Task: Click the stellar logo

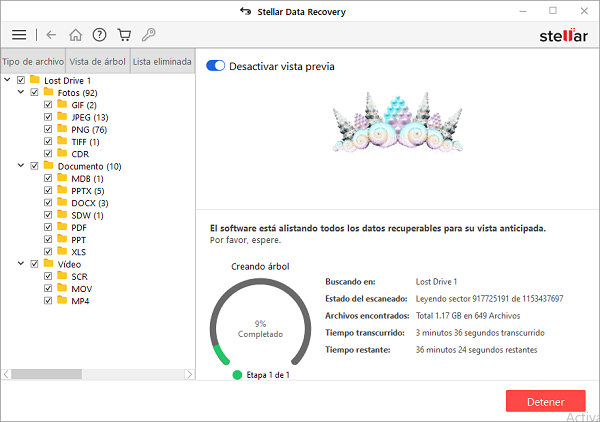Action: [563, 35]
